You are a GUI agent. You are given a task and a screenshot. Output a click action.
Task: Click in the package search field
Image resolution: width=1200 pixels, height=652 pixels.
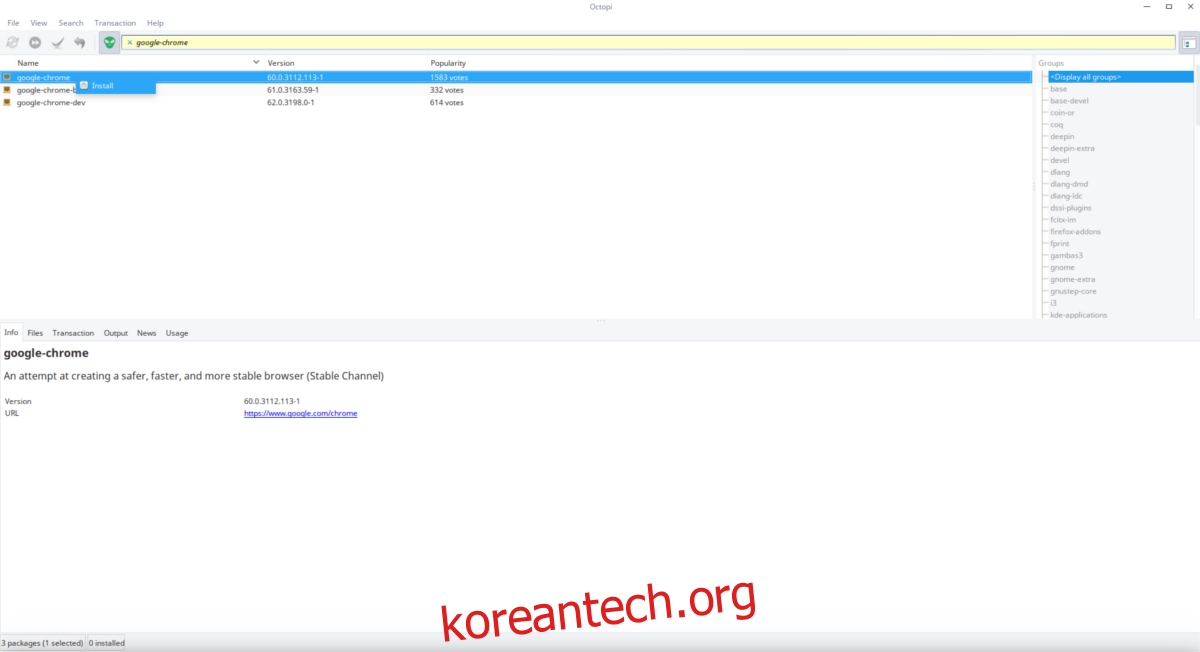coord(650,42)
